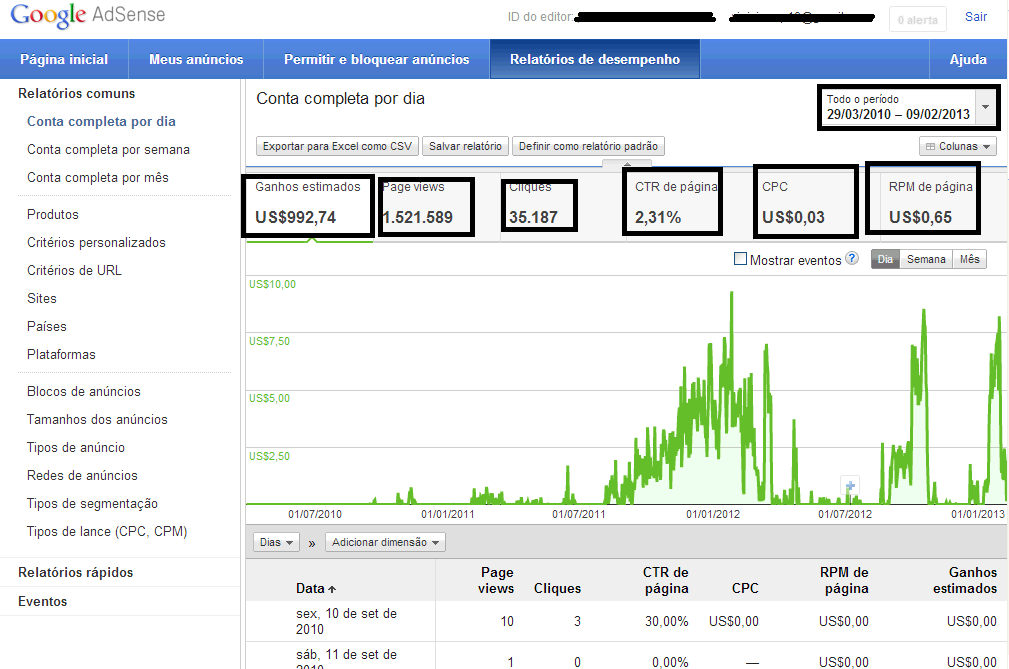
Task: Switch chart granularity to Semana
Action: [x=926, y=259]
